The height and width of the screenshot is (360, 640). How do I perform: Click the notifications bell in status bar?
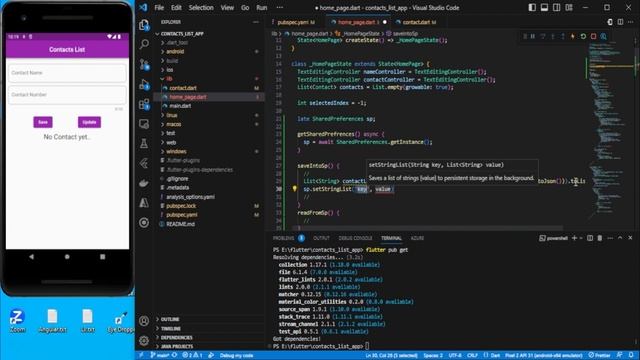tap(631, 355)
